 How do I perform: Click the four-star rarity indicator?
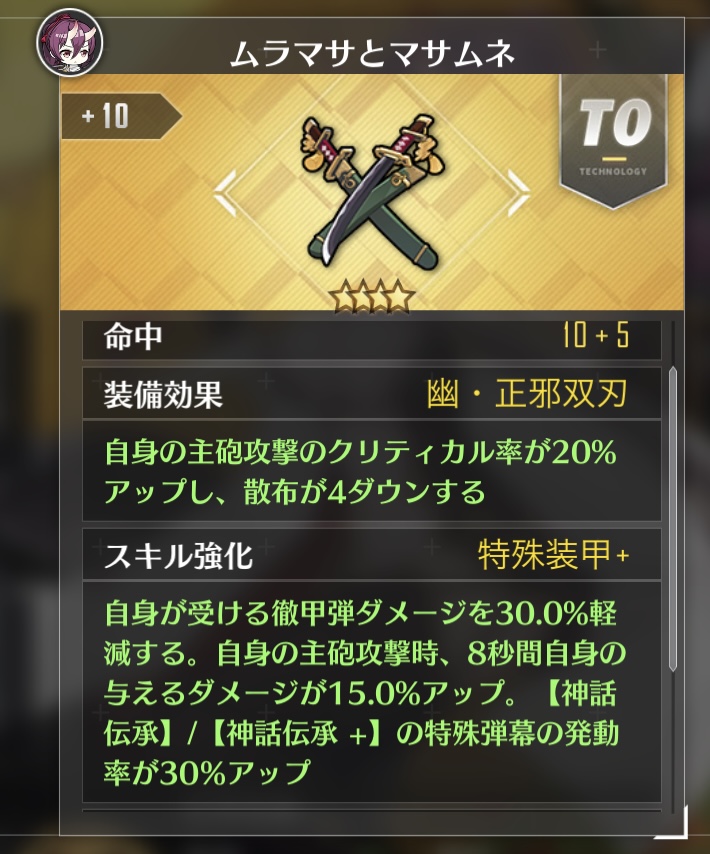pyautogui.click(x=372, y=297)
